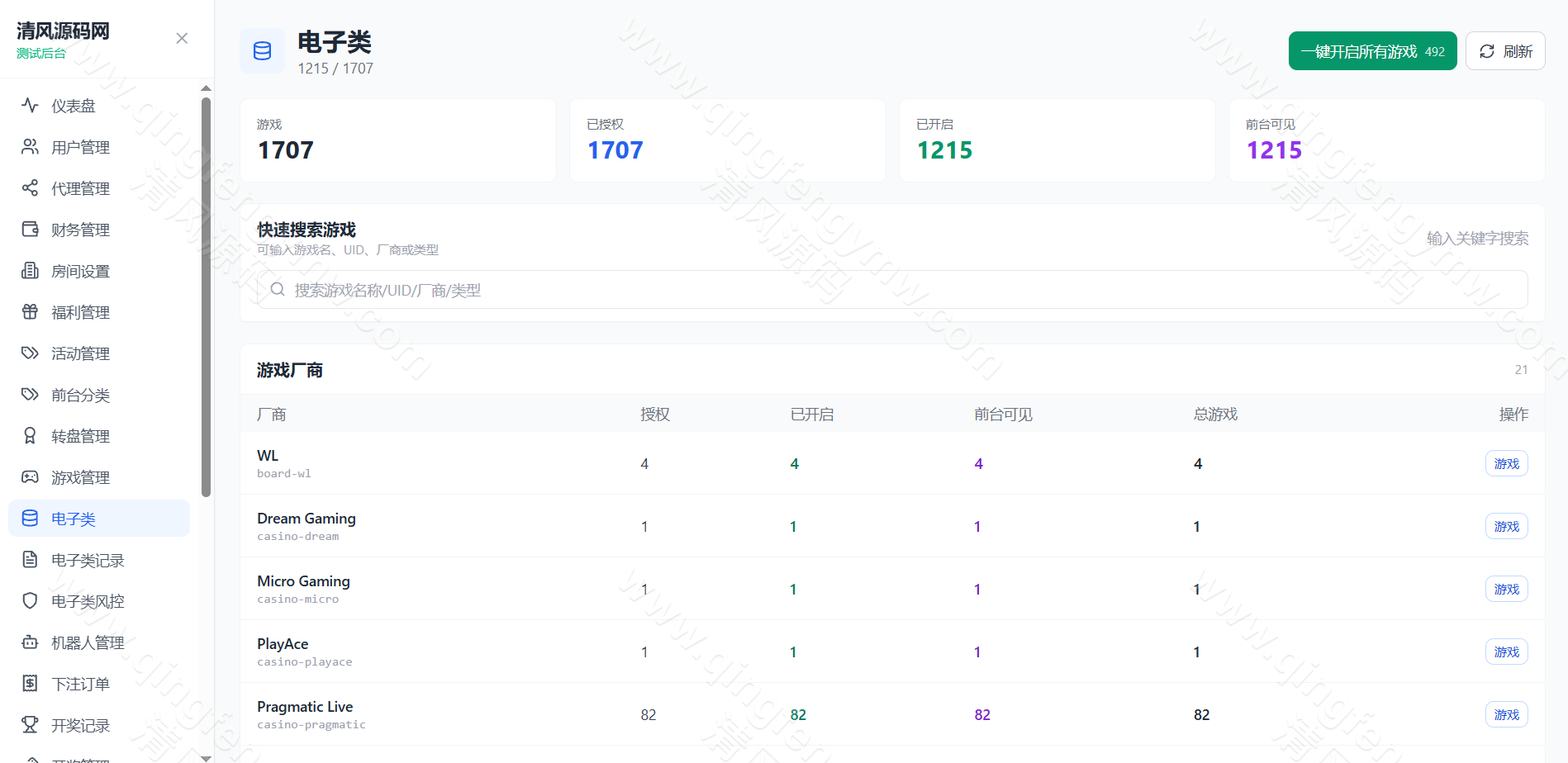This screenshot has height=763, width=1568.
Task: Click the 前台可见 1215 stat card
Action: click(x=1386, y=140)
